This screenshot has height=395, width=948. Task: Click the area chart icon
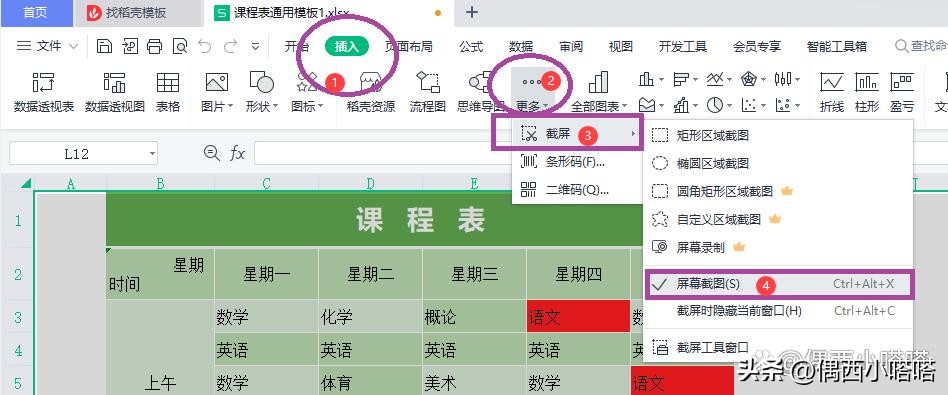[647, 106]
